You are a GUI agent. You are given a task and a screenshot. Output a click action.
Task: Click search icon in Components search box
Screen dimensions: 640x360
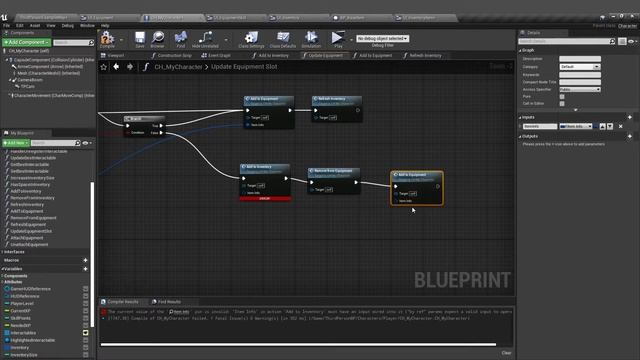click(91, 42)
